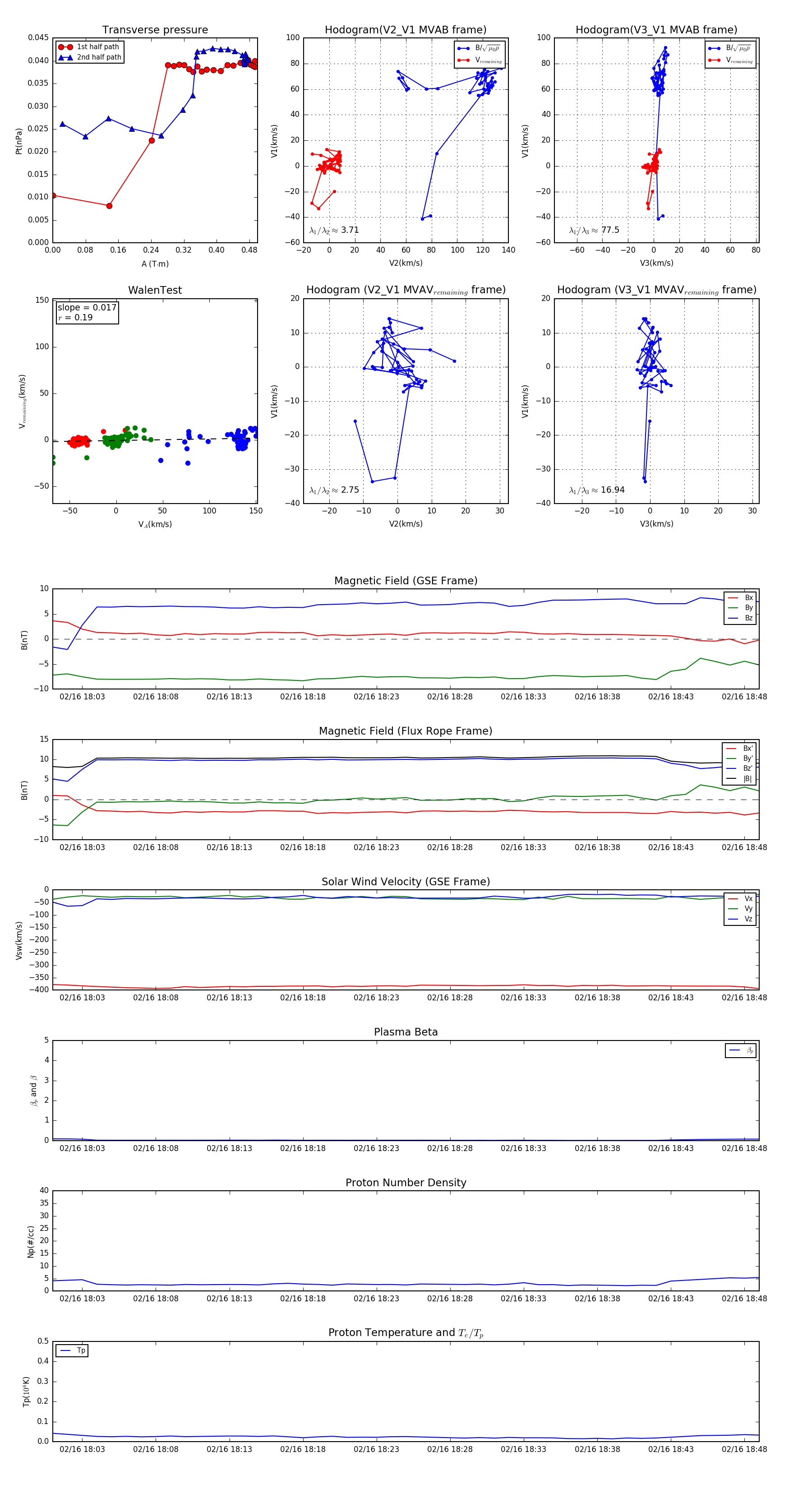Click the 'Proton Number Density' plot title

(406, 1183)
